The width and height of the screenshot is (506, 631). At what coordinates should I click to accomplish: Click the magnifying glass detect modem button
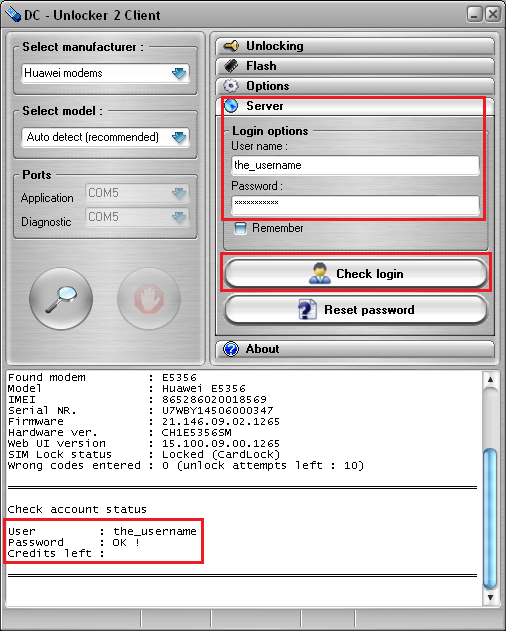61,299
